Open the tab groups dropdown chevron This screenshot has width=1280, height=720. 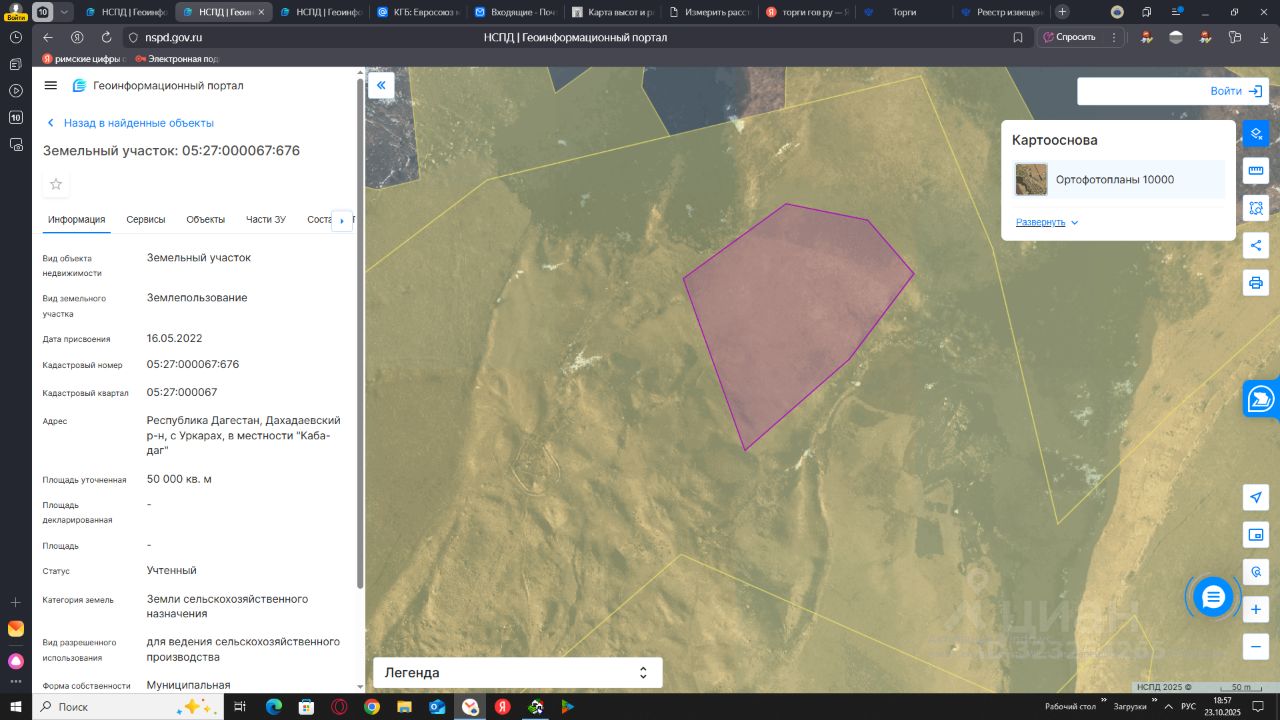(x=65, y=12)
